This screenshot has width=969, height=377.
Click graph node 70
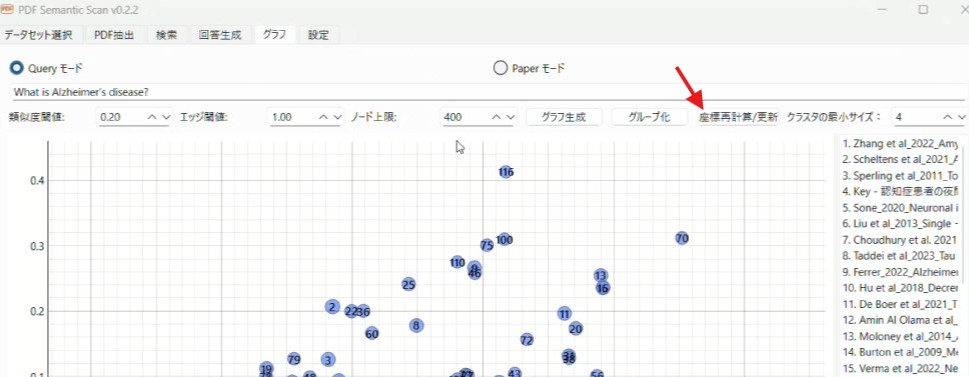[x=682, y=238]
